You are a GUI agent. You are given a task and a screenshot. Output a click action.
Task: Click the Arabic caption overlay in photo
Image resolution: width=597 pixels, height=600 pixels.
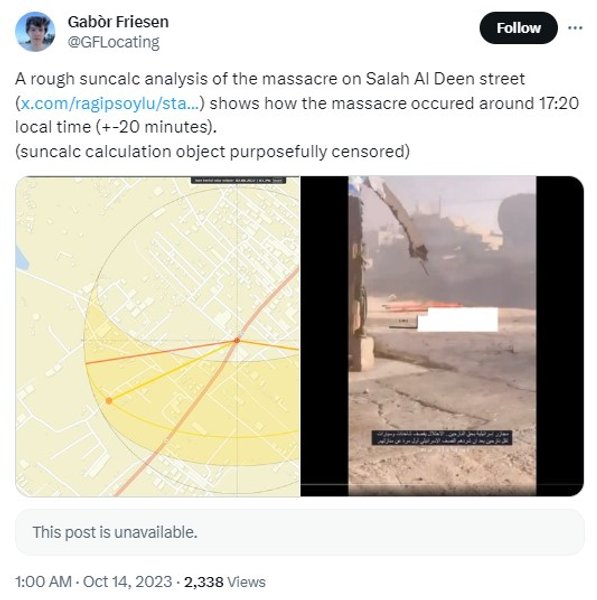442,437
